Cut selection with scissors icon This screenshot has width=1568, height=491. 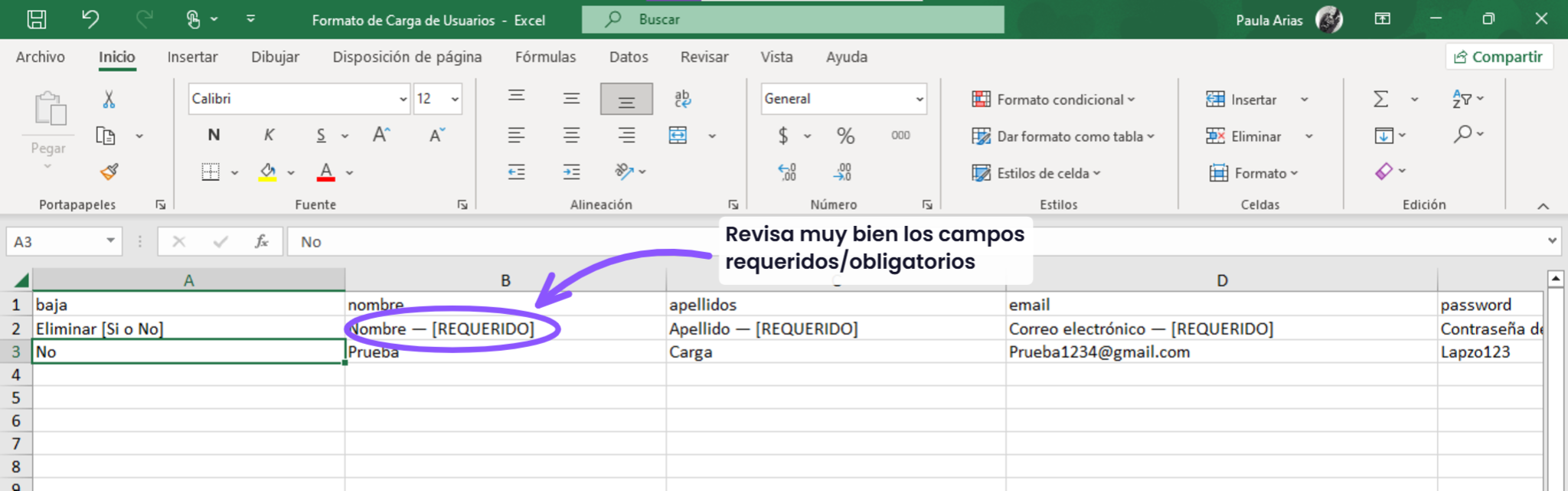pos(109,99)
